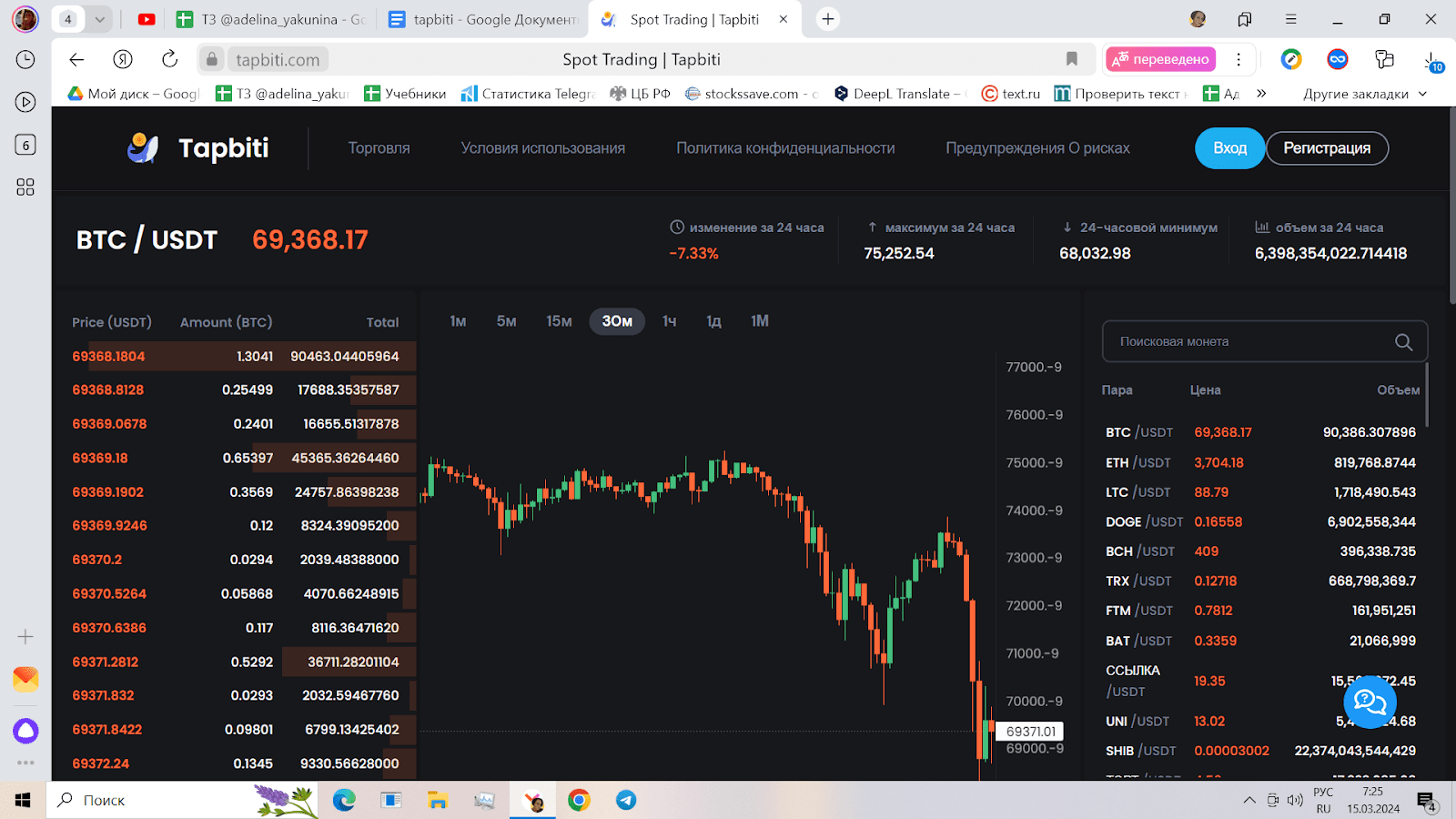
Task: Open the Торговля menu item
Action: click(379, 148)
